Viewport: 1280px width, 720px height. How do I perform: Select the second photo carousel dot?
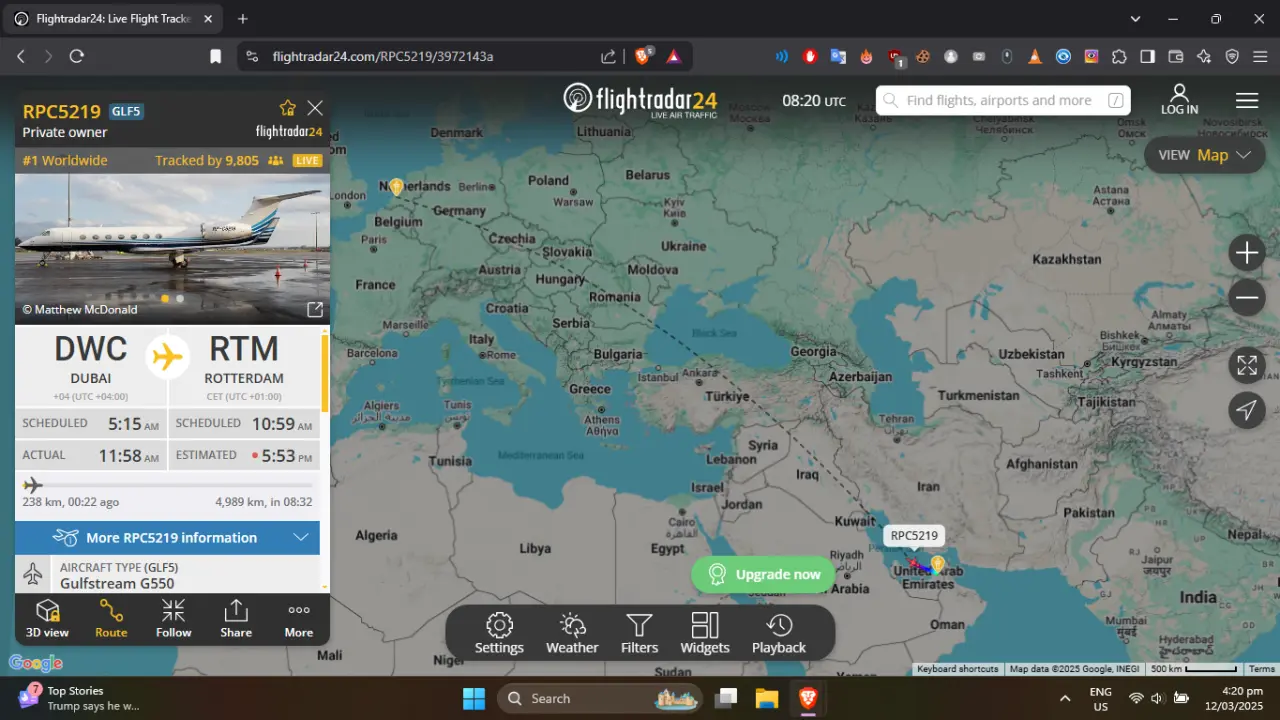point(180,298)
